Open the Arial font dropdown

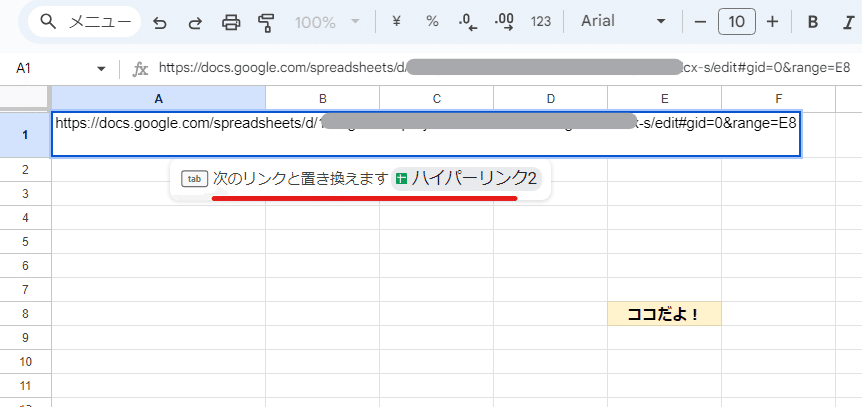623,22
